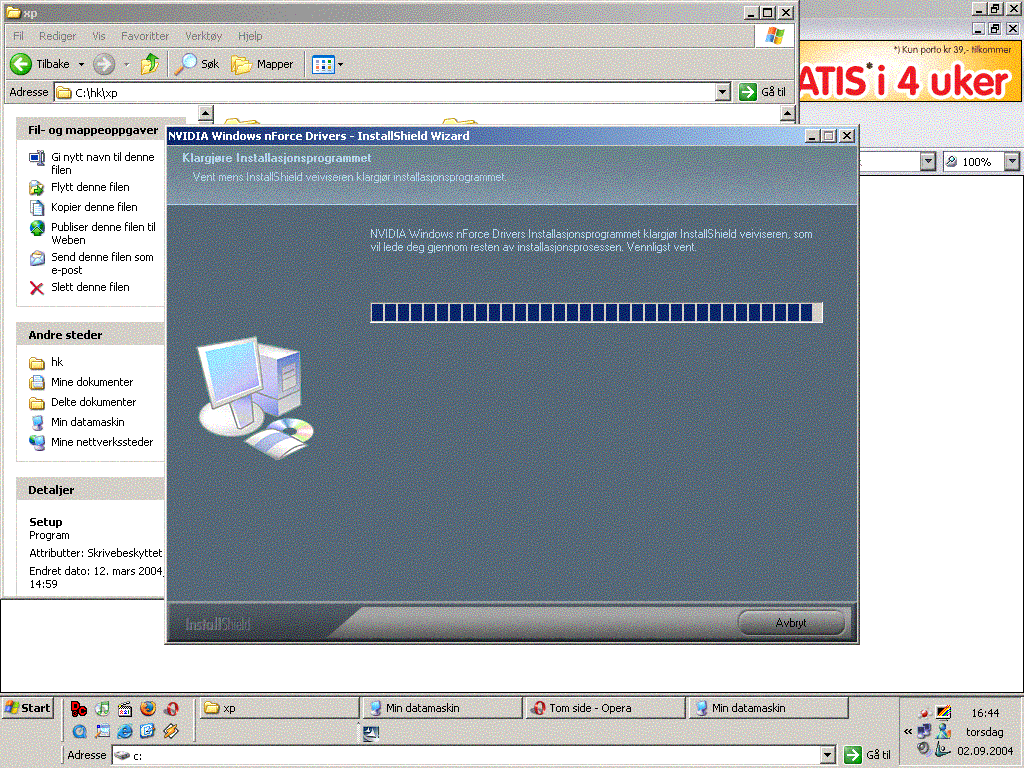Launch Opera from quick launch
Image resolution: width=1024 pixels, height=768 pixels.
pyautogui.click(x=172, y=709)
